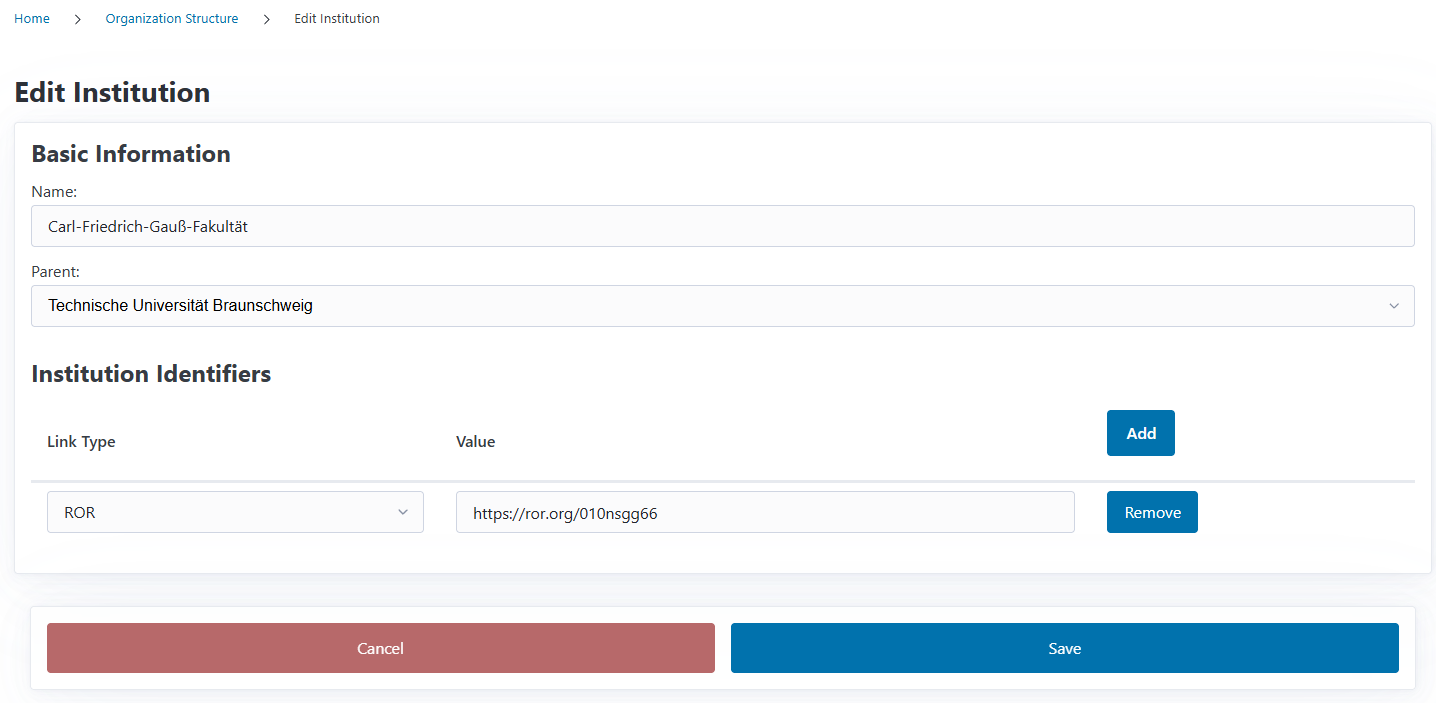The height and width of the screenshot is (703, 1436).
Task: Go to Organization Structure breadcrumb
Action: click(172, 19)
